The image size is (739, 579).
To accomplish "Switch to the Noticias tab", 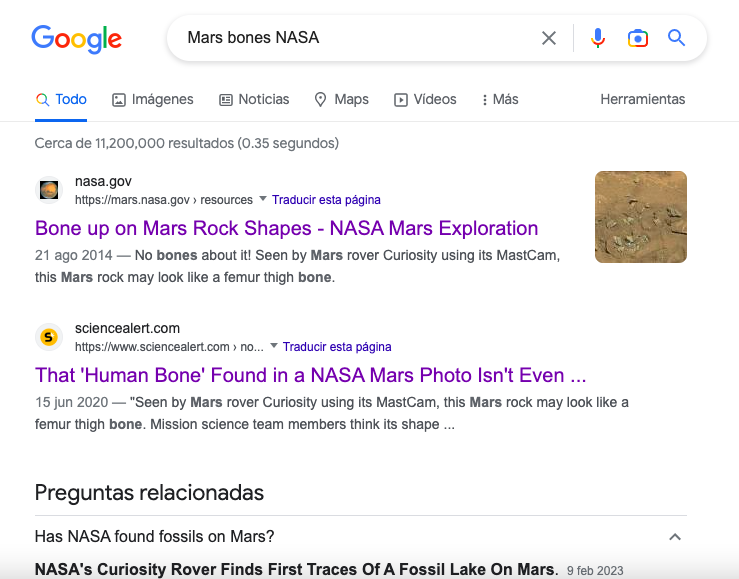I will click(x=254, y=99).
